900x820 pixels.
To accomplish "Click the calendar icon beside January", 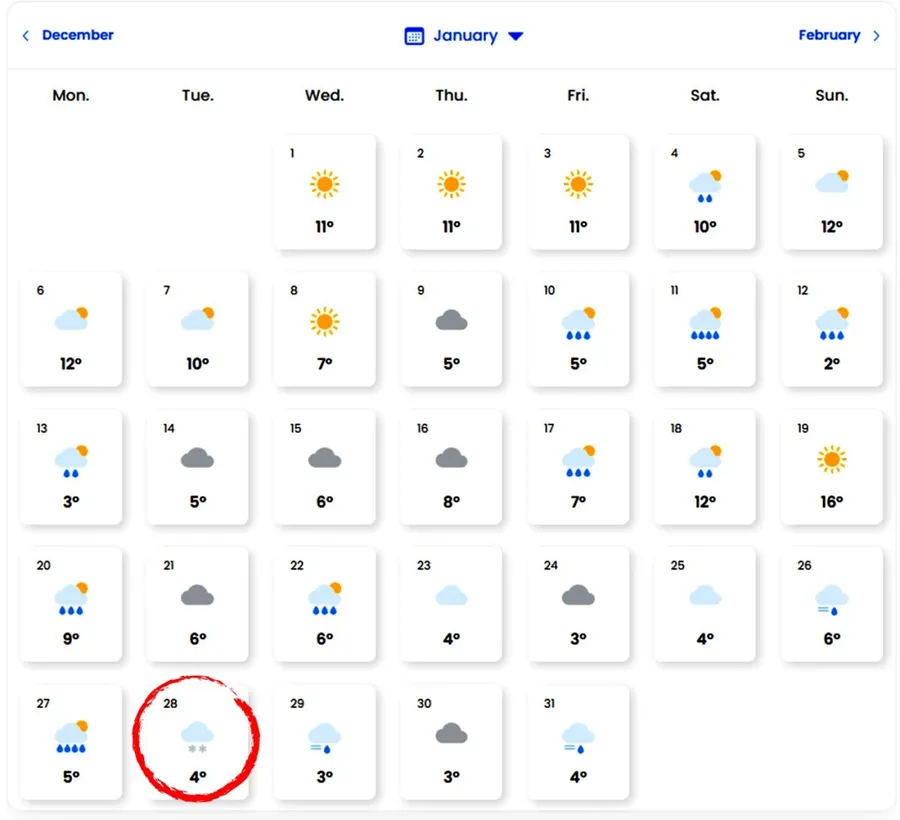I will tap(414, 36).
